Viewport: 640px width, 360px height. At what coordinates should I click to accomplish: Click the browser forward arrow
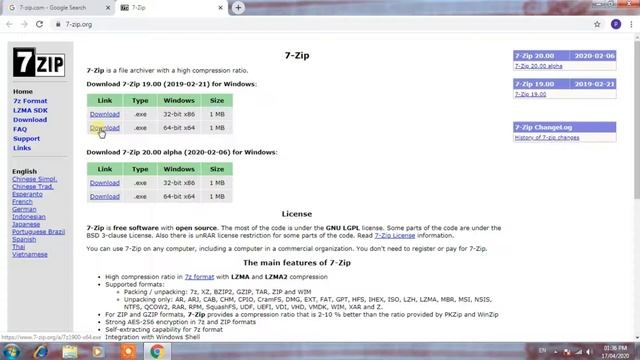24,24
